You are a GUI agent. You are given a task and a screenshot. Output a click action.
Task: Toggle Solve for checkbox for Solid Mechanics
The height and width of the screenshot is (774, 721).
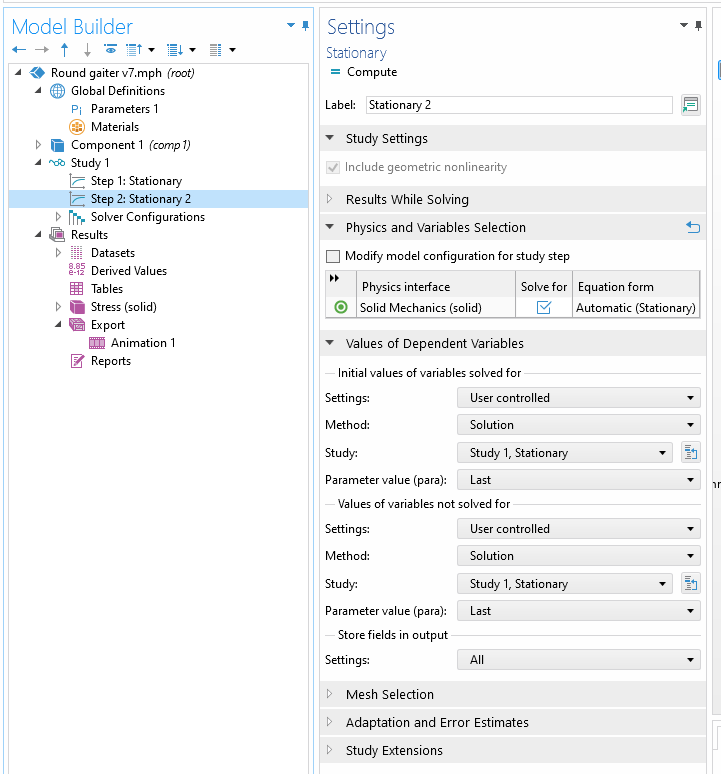coord(544,308)
